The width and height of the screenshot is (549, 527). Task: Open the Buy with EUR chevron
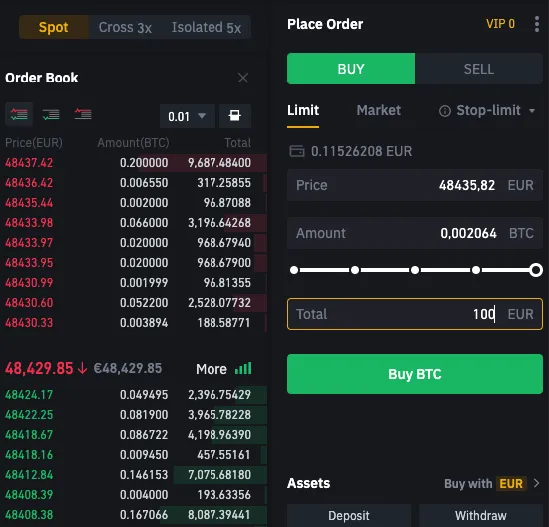click(536, 483)
